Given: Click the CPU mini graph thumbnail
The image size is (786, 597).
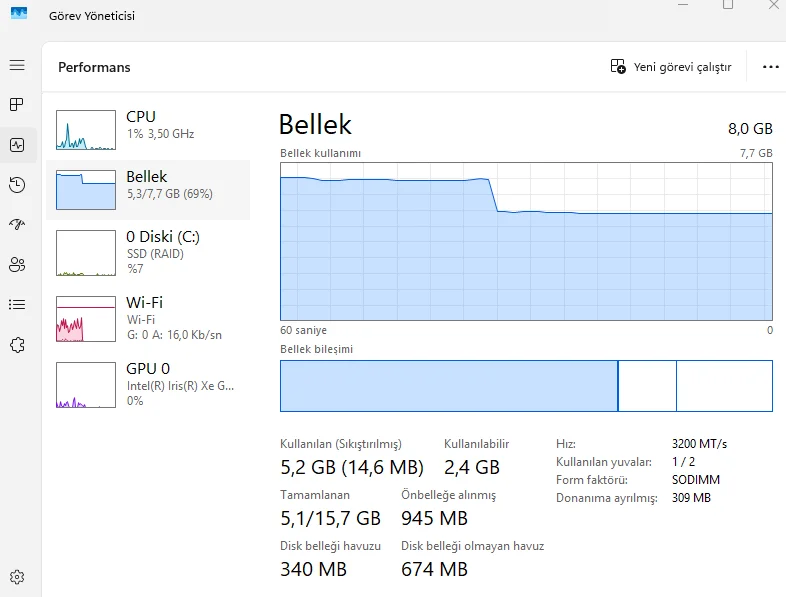Looking at the screenshot, I should click(x=86, y=130).
